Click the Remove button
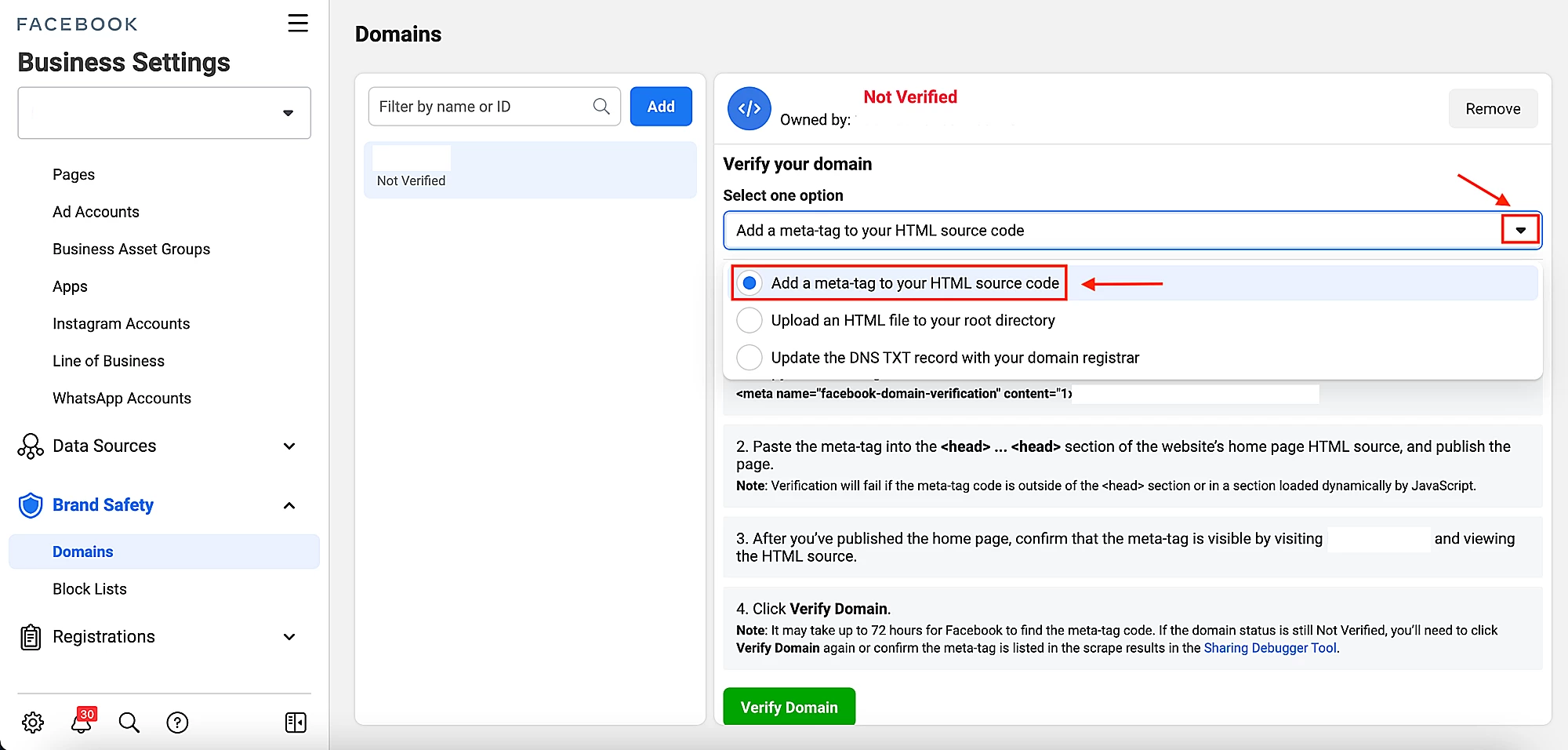This screenshot has height=750, width=1568. (x=1493, y=109)
